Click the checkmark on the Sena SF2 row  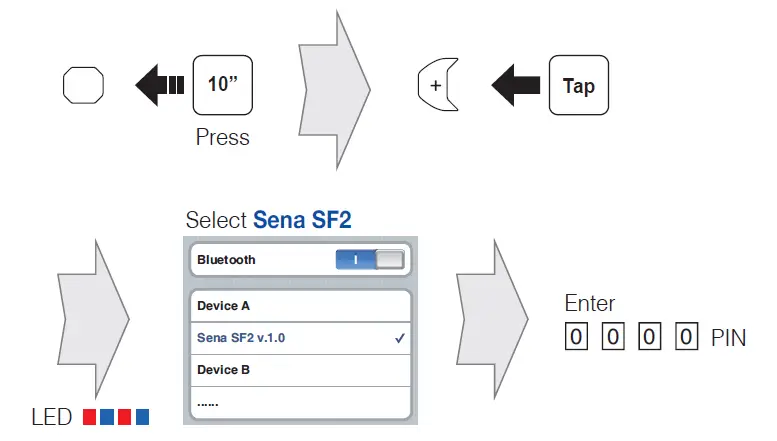tap(399, 338)
